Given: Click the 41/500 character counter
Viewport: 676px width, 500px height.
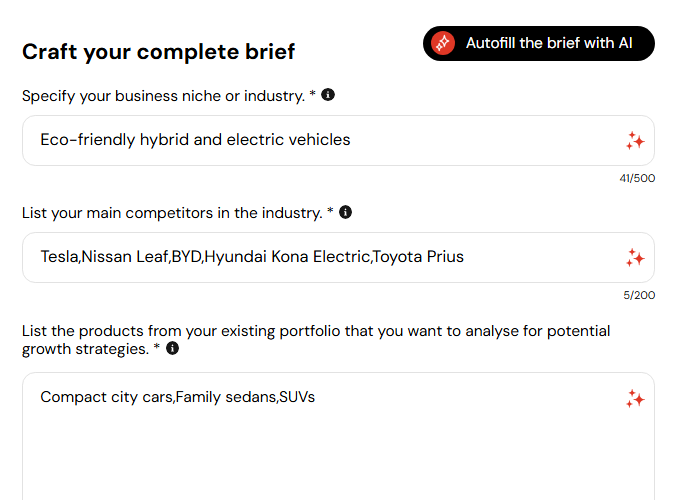Looking at the screenshot, I should point(637,178).
